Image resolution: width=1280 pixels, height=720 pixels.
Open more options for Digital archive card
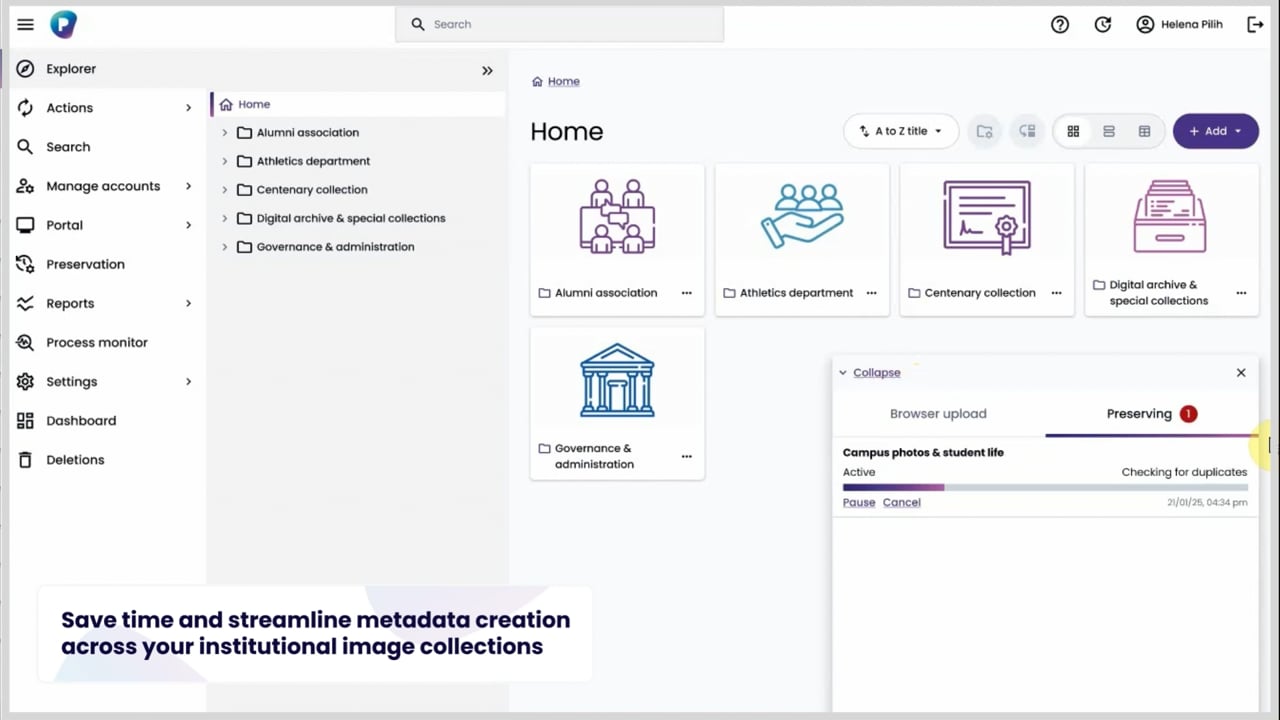[x=1241, y=293]
